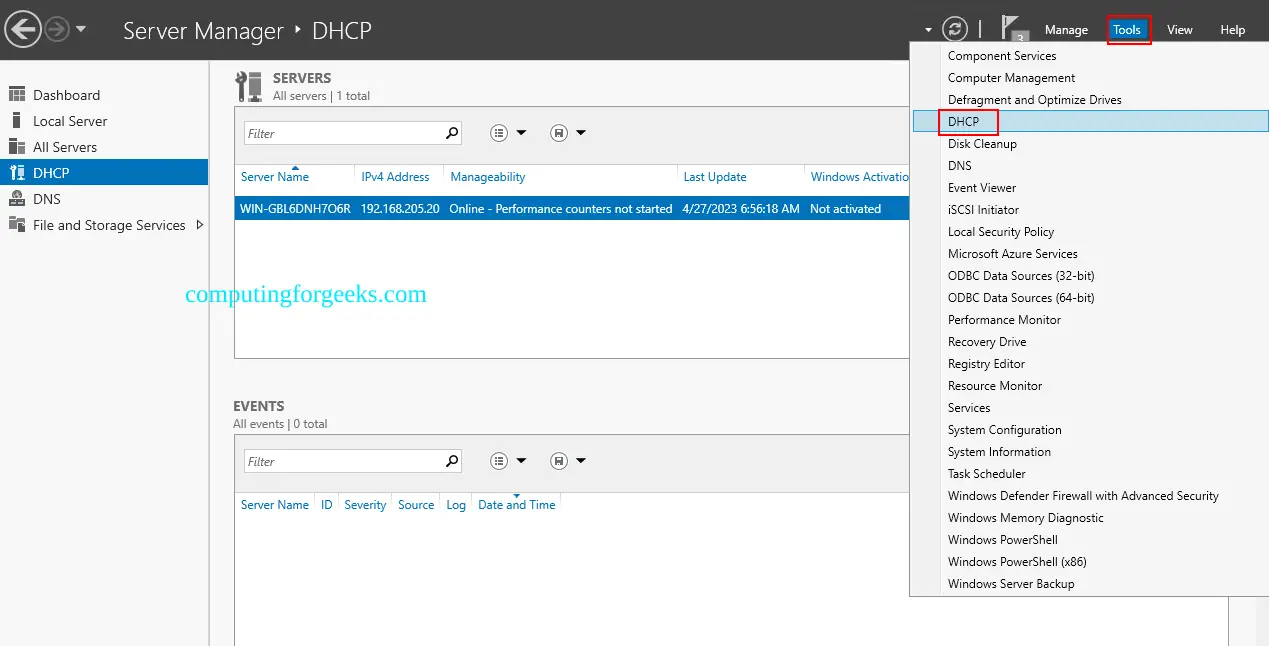The width and height of the screenshot is (1269, 646).
Task: Select Local Server in the navigation pane
Action: pos(69,120)
